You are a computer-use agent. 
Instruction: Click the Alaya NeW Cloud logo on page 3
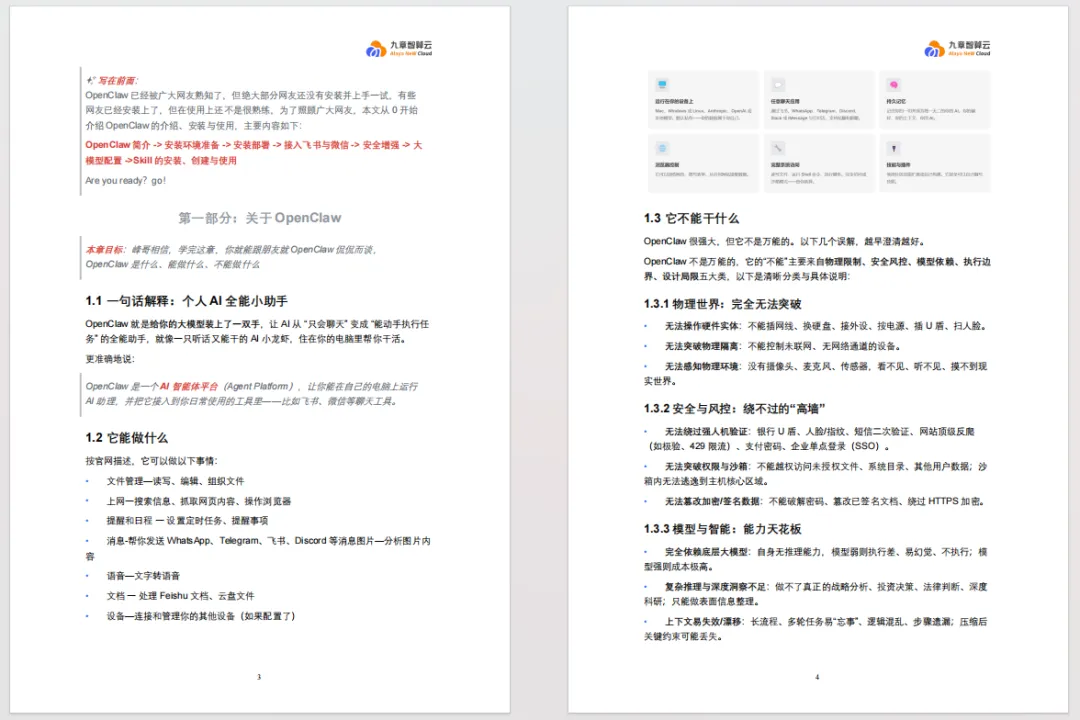click(399, 48)
